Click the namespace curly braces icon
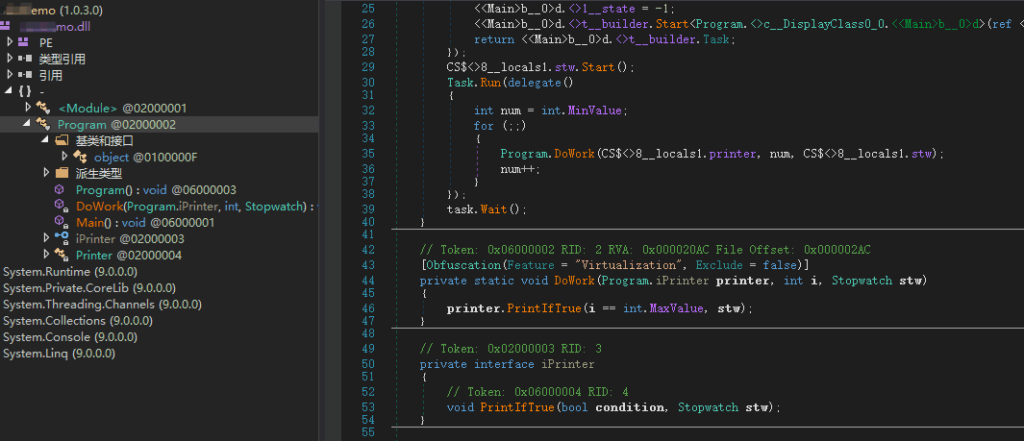The height and width of the screenshot is (441, 1024). 24,91
